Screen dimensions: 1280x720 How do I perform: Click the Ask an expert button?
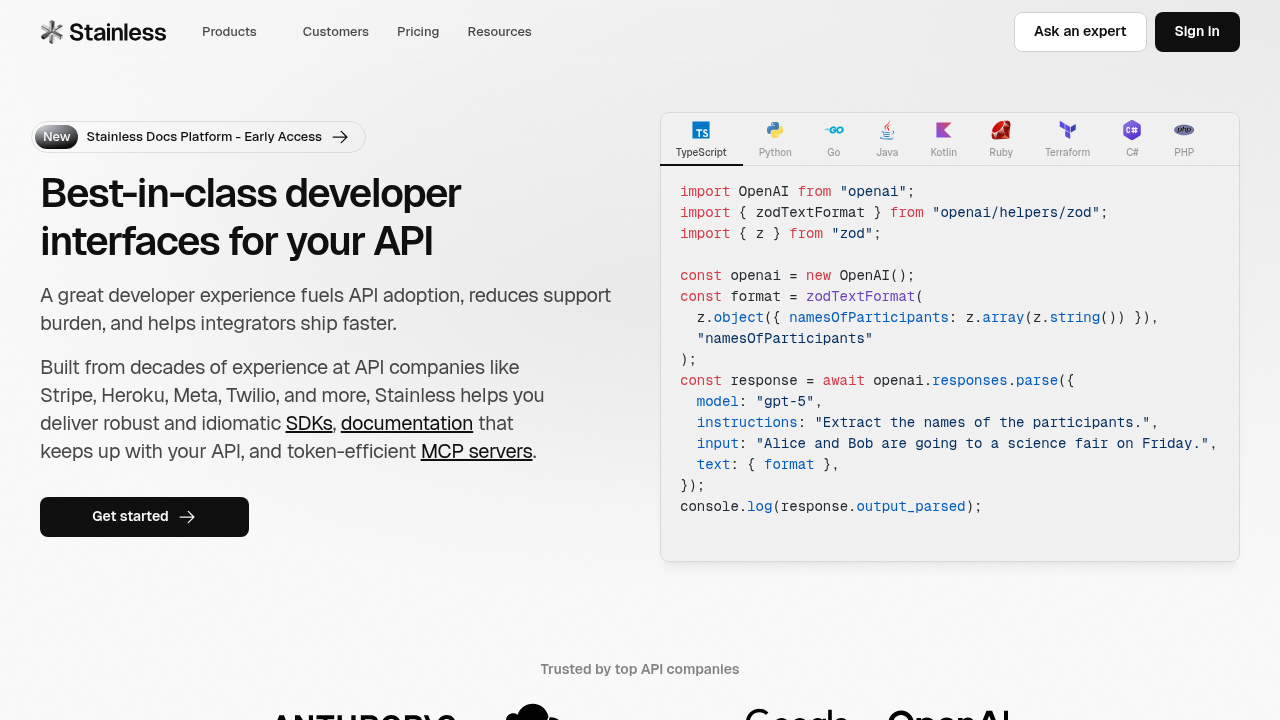tap(1080, 32)
